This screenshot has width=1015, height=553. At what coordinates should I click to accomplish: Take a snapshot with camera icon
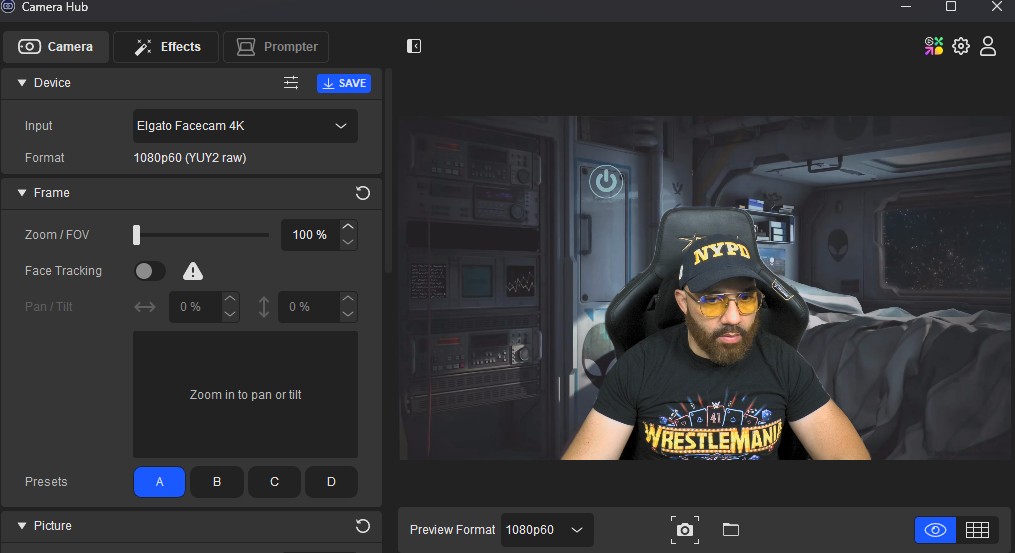684,530
